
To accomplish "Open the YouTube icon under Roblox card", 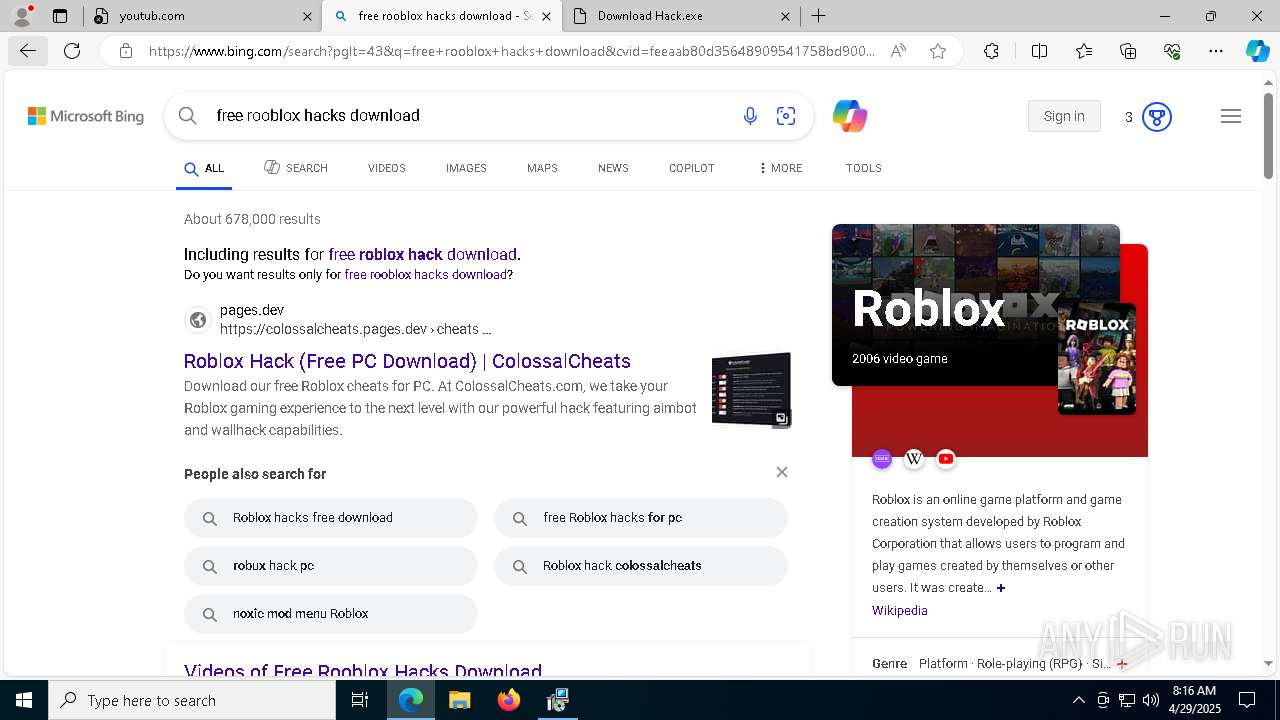I will [946, 459].
